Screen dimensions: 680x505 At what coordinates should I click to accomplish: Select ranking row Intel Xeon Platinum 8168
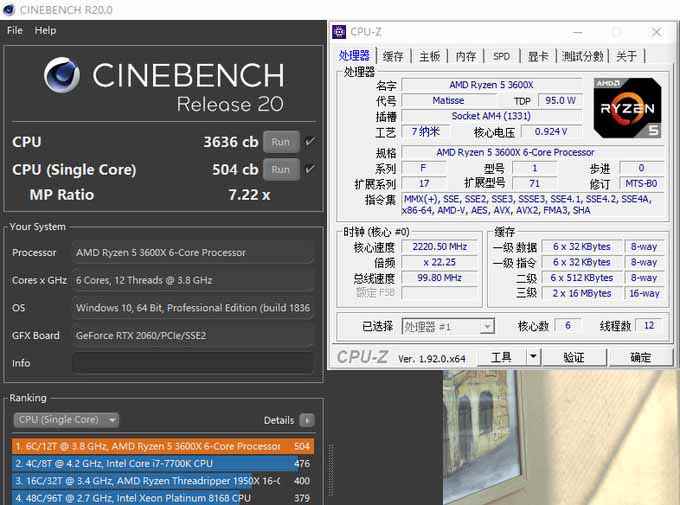(x=163, y=498)
